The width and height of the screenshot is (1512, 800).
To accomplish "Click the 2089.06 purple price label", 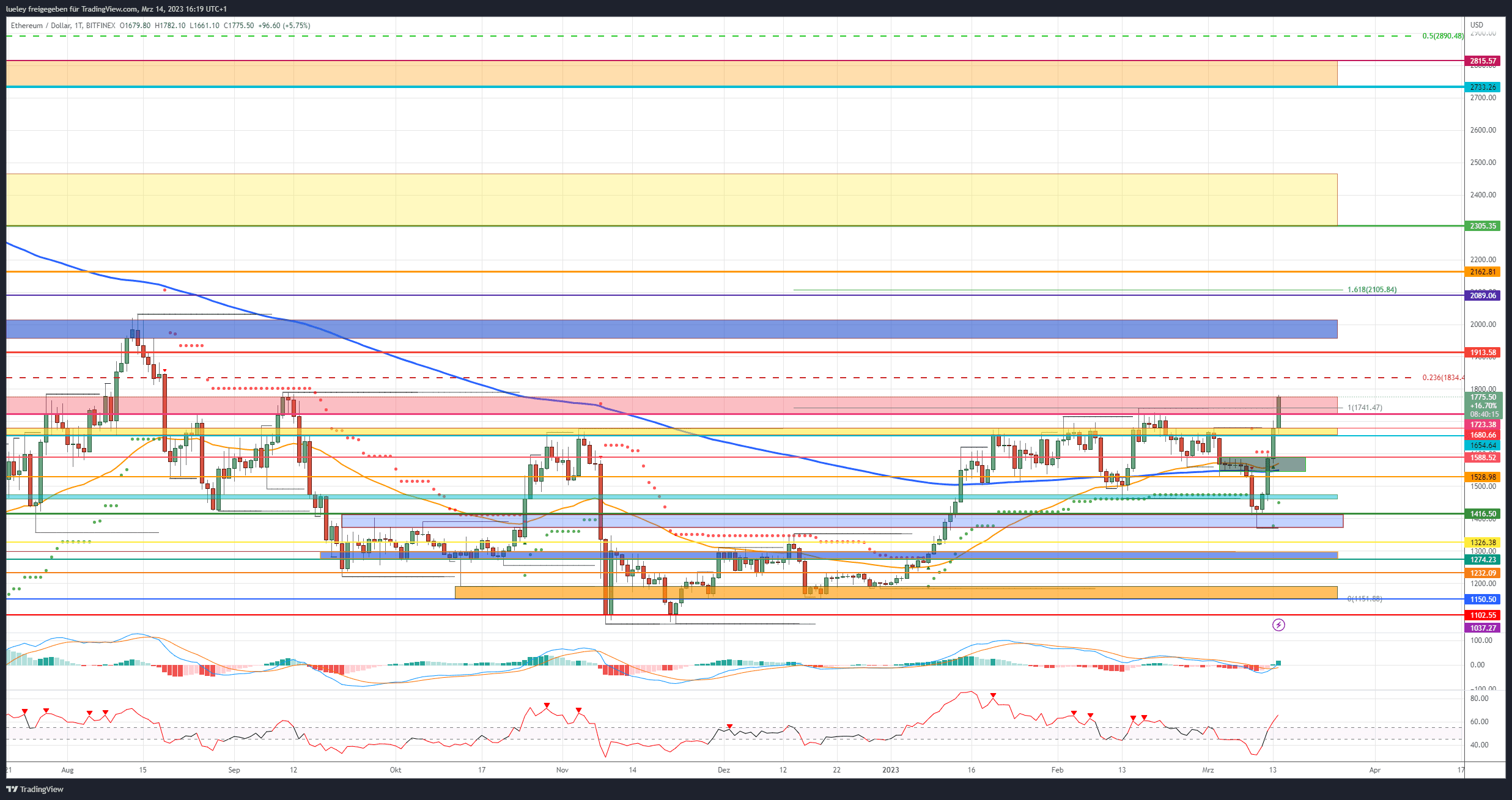I will pos(1483,296).
